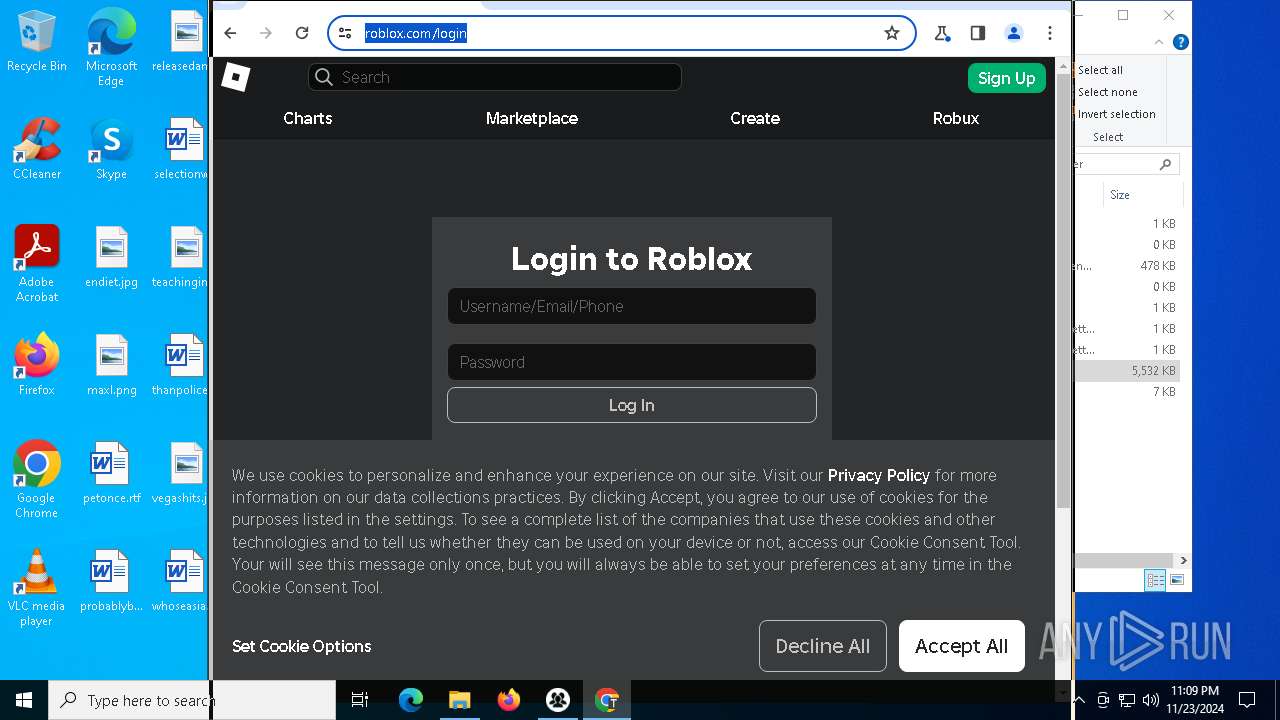Collapse the File Explorer ribbon chevron
1280x720 pixels.
[x=1159, y=42]
